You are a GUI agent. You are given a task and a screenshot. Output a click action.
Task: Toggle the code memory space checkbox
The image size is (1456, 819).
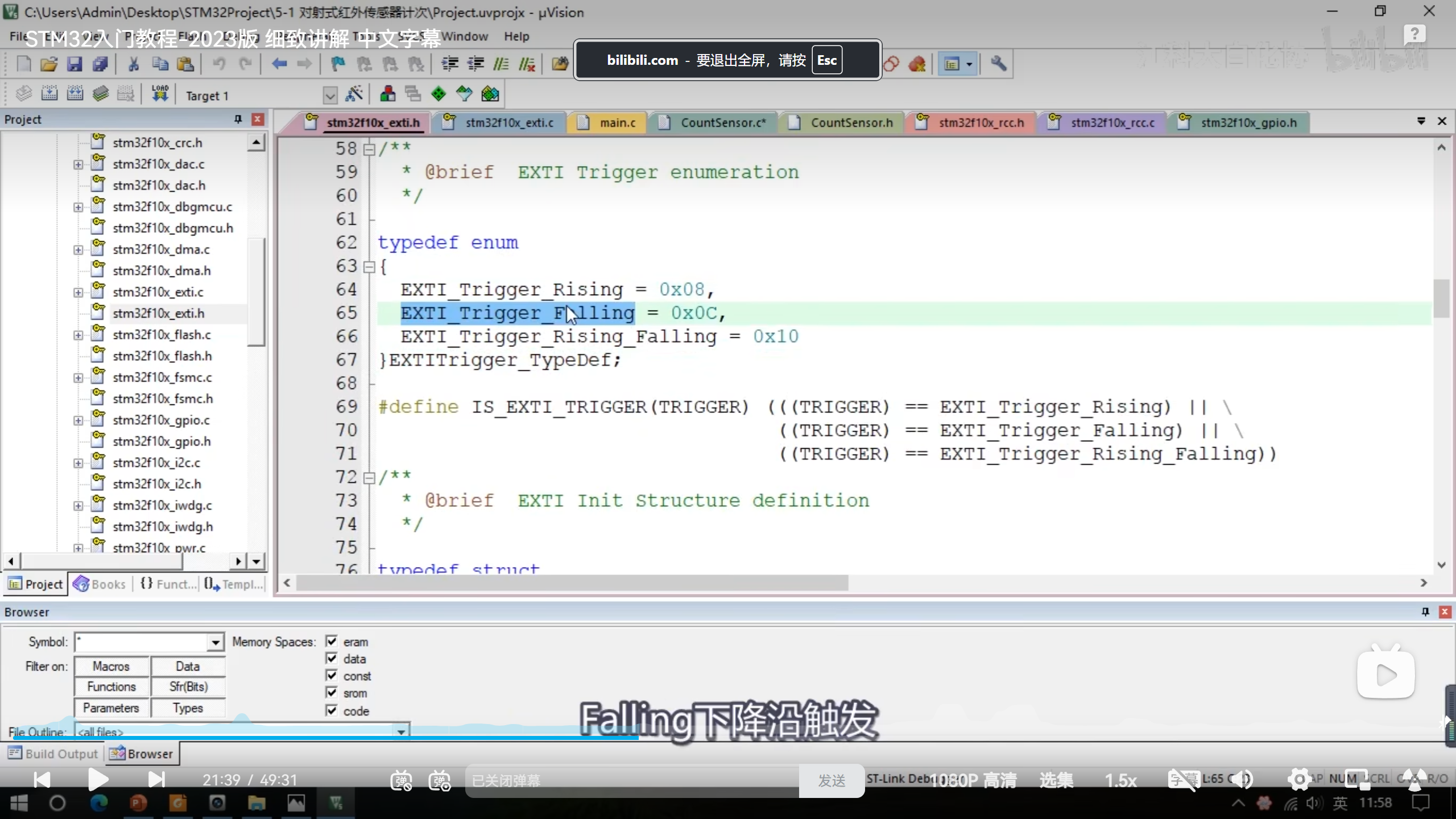pos(332,710)
